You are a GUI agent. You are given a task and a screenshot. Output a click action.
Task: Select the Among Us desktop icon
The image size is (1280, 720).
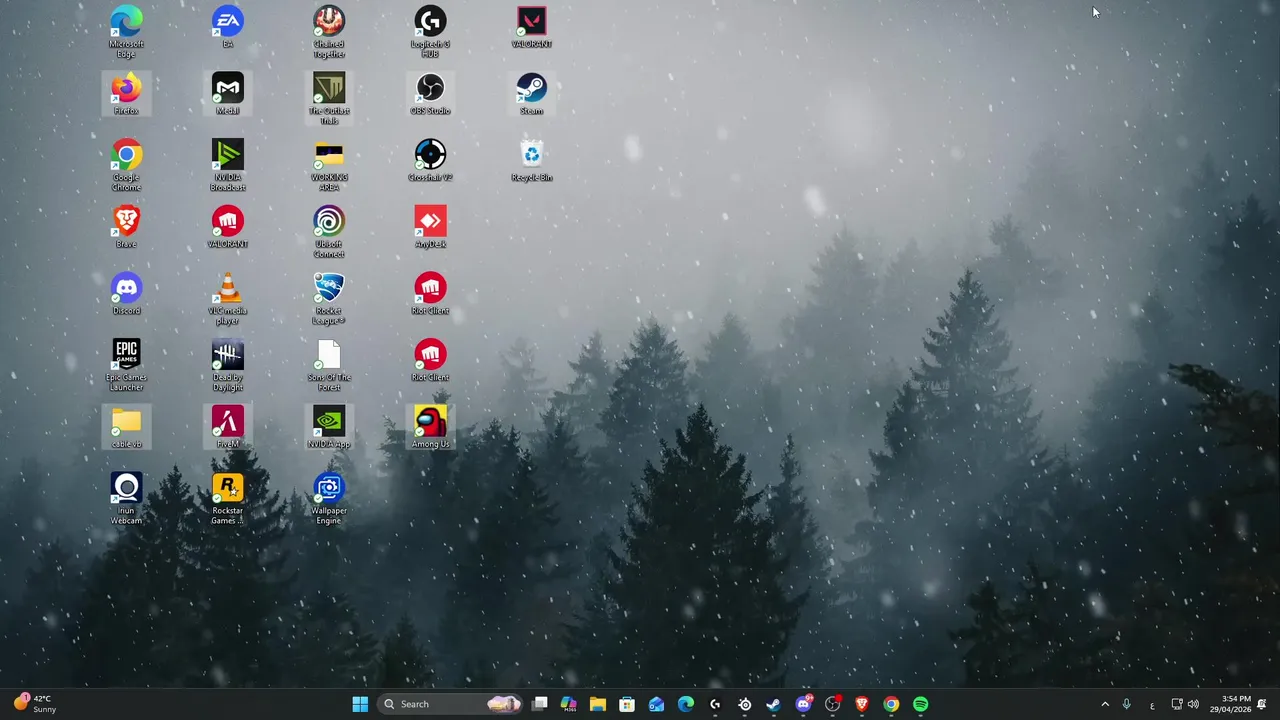coord(431,427)
